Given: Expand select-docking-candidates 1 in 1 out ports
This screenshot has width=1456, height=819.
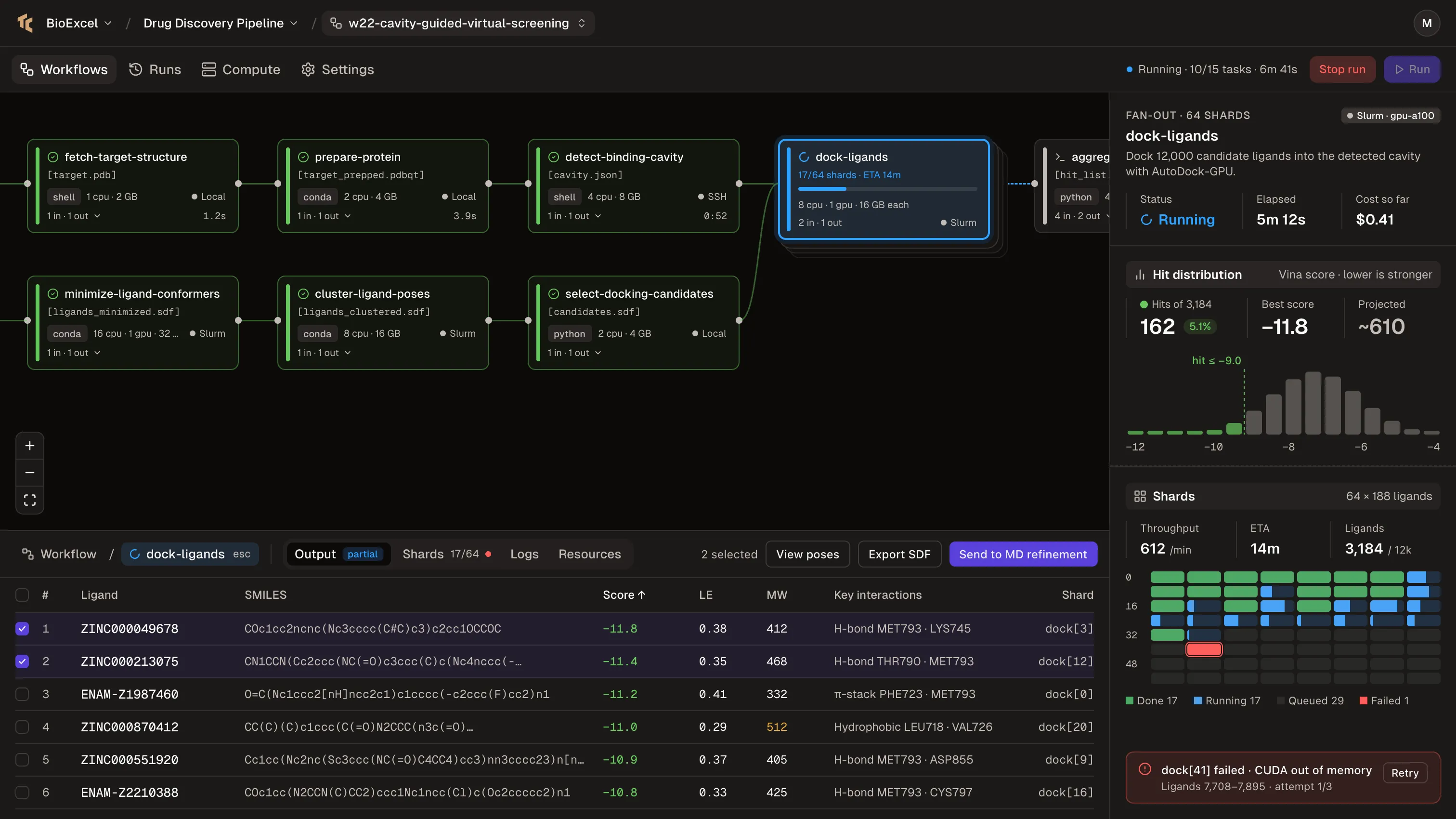Looking at the screenshot, I should pos(574,353).
